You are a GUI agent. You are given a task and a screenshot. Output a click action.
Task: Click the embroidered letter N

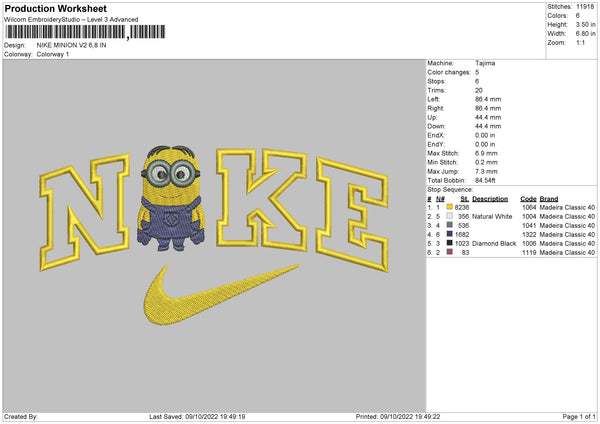coord(85,212)
